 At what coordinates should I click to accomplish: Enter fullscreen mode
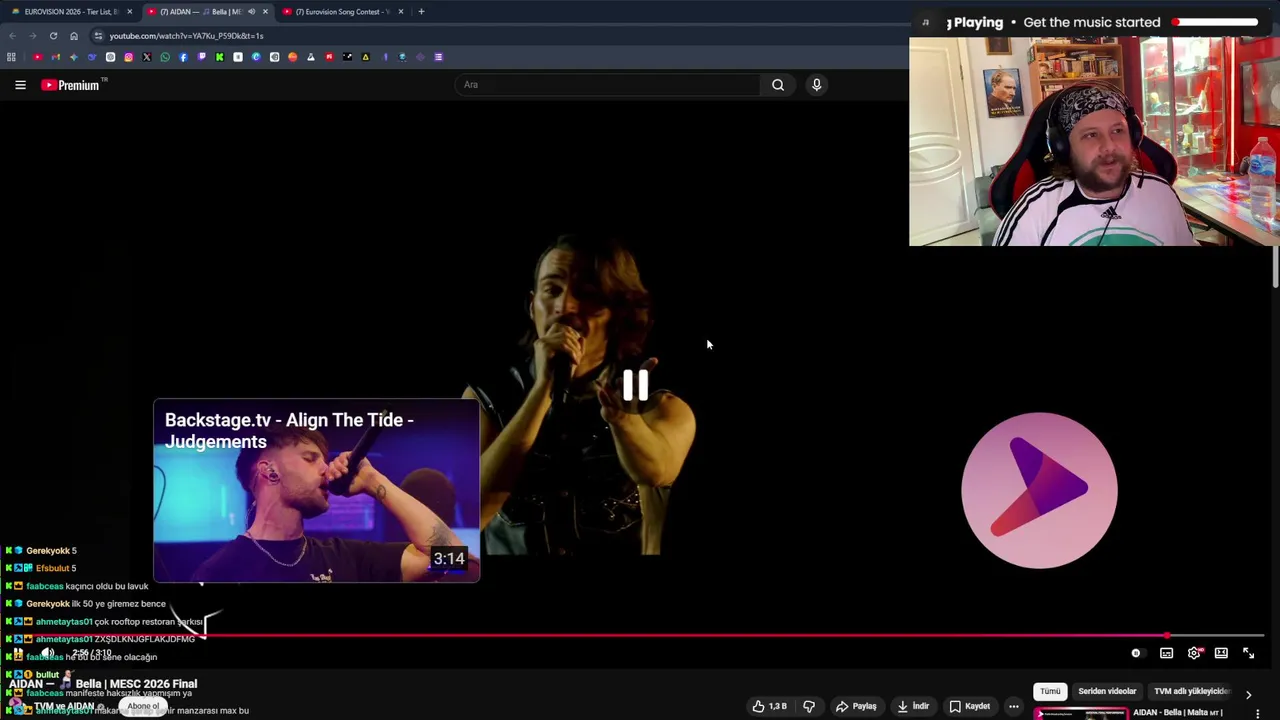point(1248,653)
